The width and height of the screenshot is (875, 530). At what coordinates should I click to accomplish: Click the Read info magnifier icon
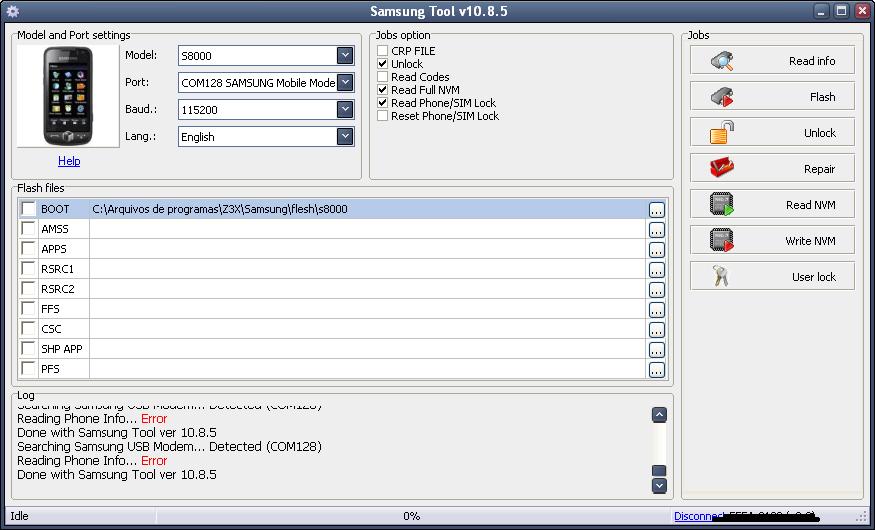coord(722,60)
